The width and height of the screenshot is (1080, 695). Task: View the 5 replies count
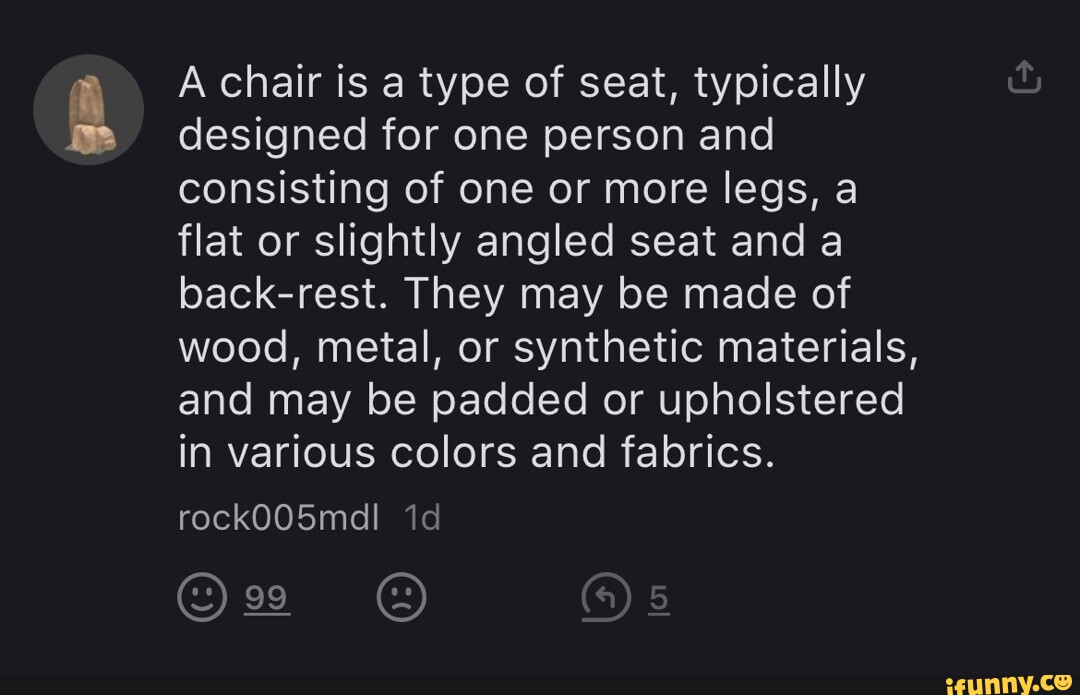point(657,598)
